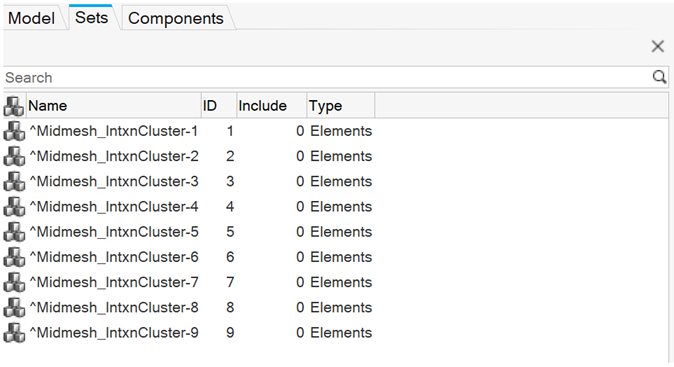This screenshot has height=367, width=674.
Task: Switch to the Components tab
Action: pyautogui.click(x=176, y=18)
